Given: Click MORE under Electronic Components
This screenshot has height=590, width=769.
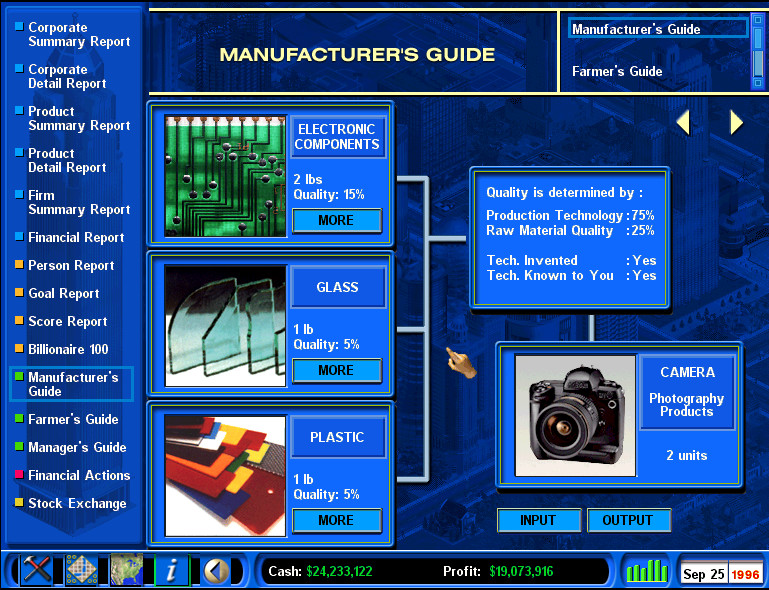Looking at the screenshot, I should point(336,221).
